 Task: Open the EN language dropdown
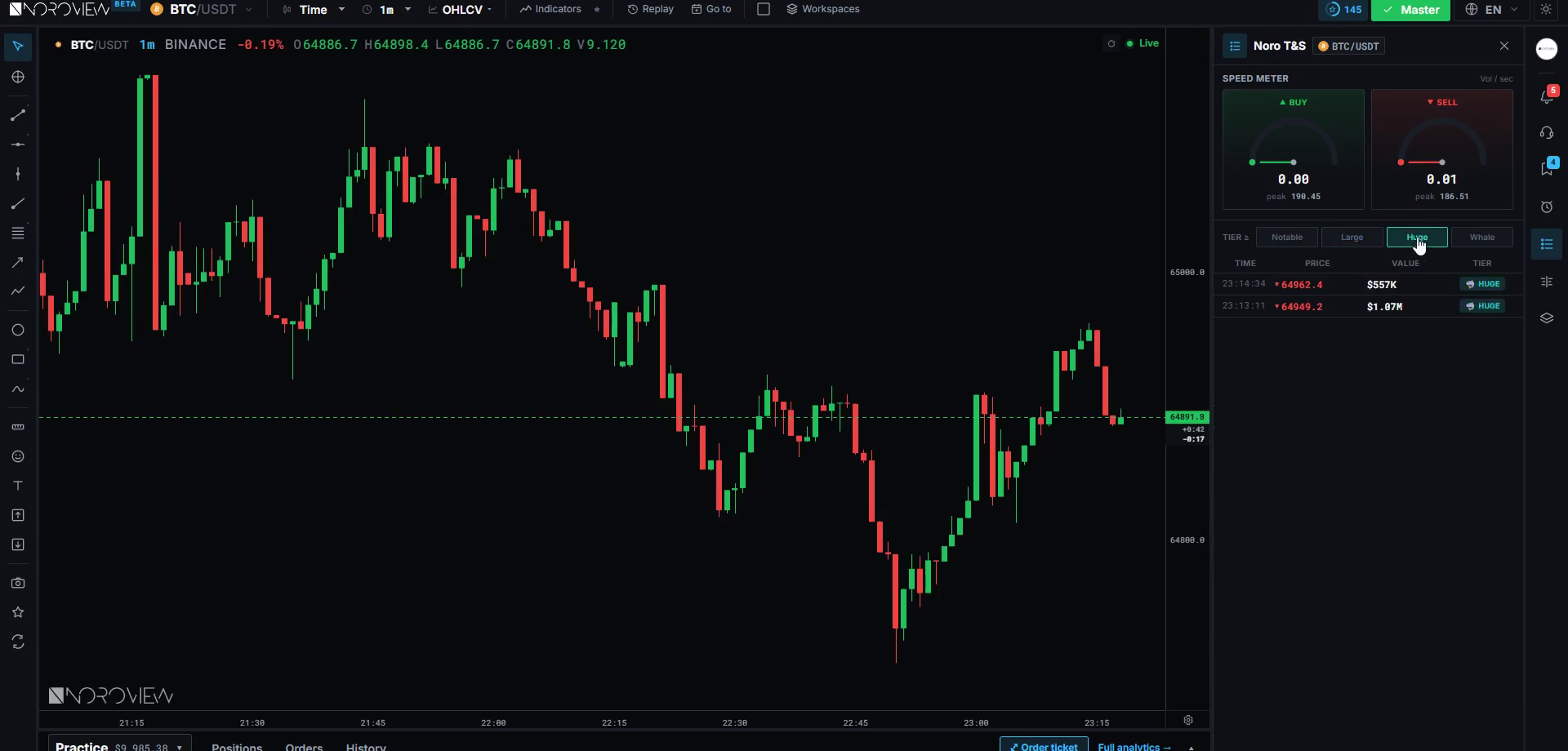[x=1492, y=9]
